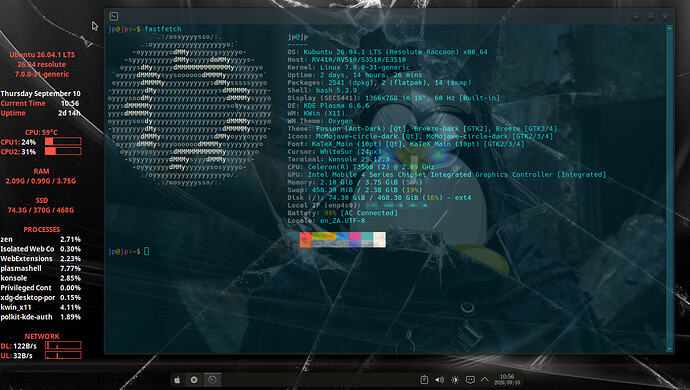The height and width of the screenshot is (390, 690).
Task: Click the 'PROCESSES' widget heading
Action: click(42, 230)
